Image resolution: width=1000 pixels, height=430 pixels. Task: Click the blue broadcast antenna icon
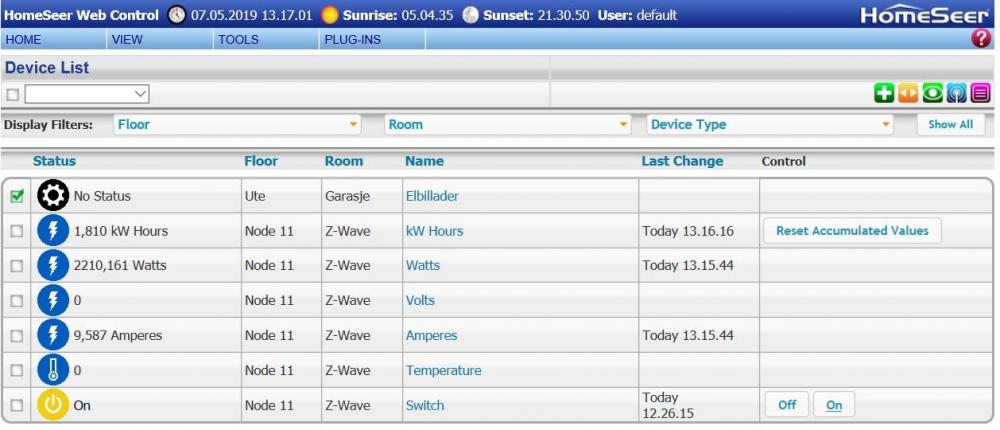pos(956,93)
